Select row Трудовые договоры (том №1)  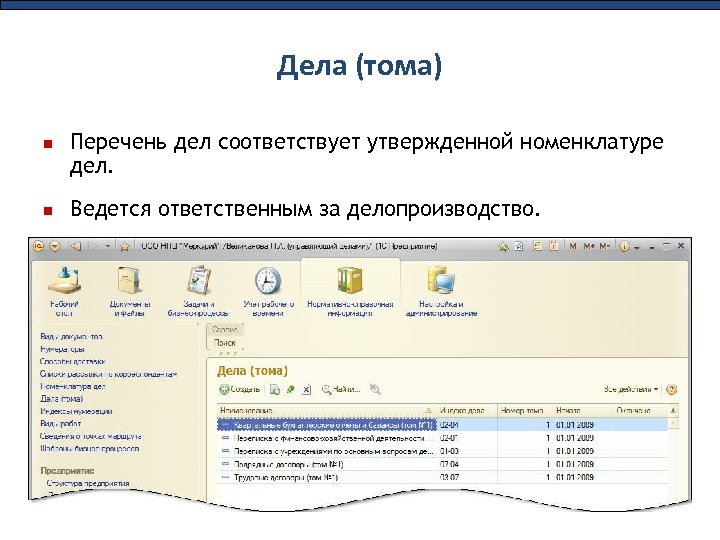443,478
